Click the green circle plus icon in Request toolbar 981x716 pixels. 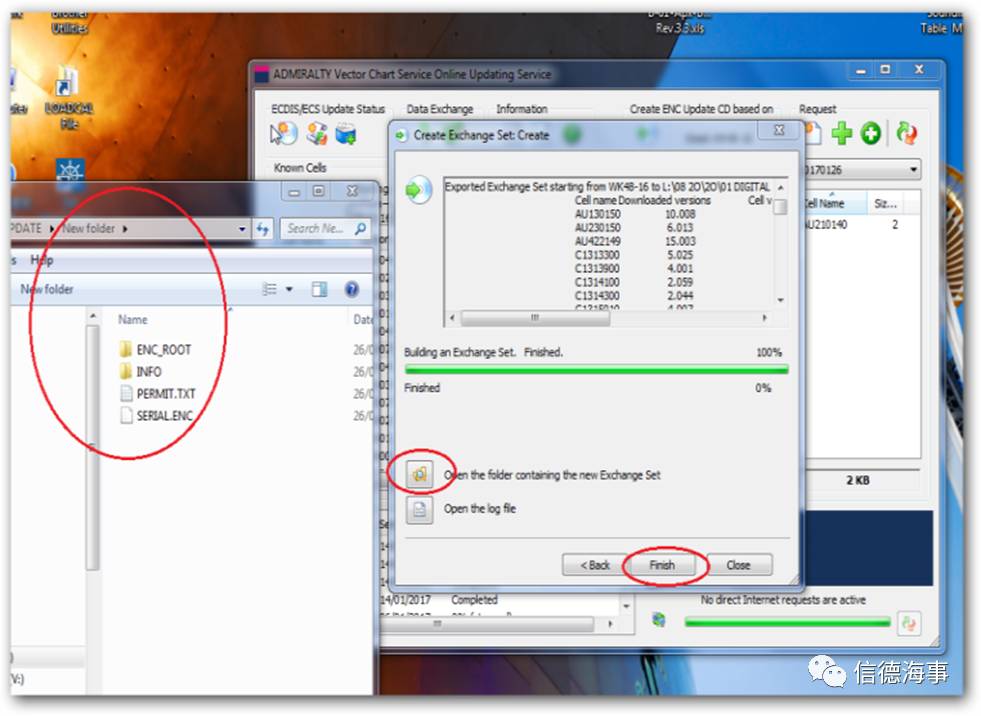(x=870, y=133)
